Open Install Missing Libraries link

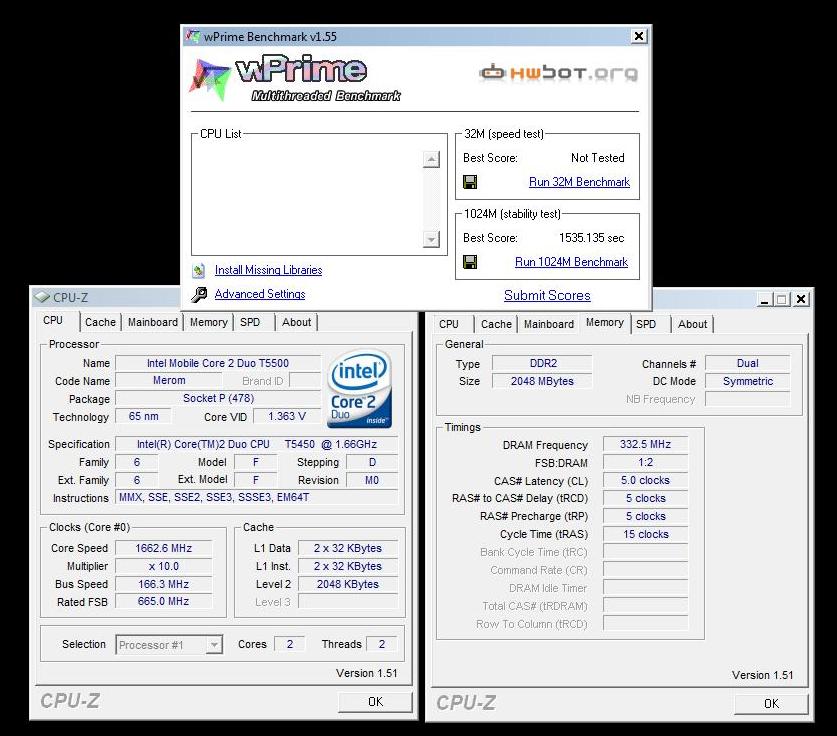pyautogui.click(x=269, y=270)
